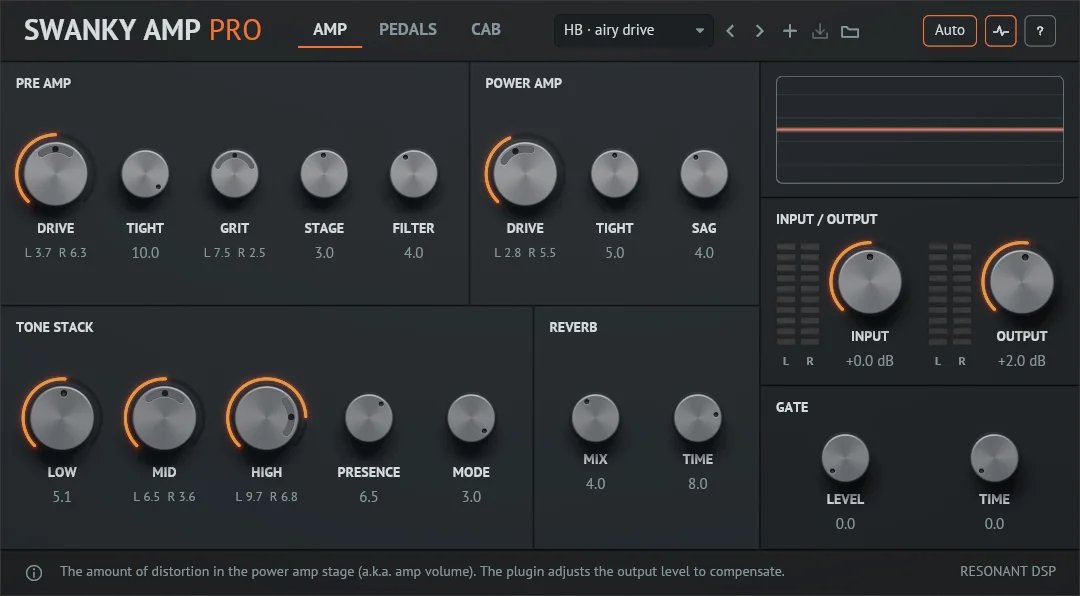
Task: Click the Reverb TIME knob
Action: 698,418
